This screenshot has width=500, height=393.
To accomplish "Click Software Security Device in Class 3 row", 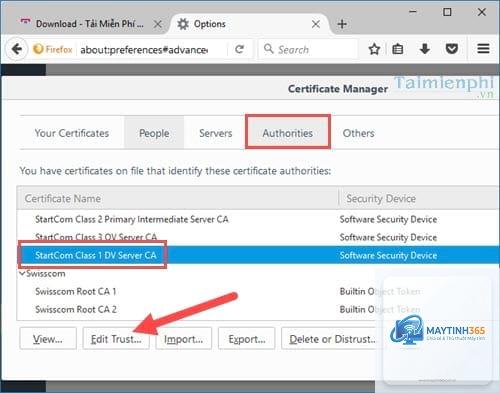I will [388, 237].
